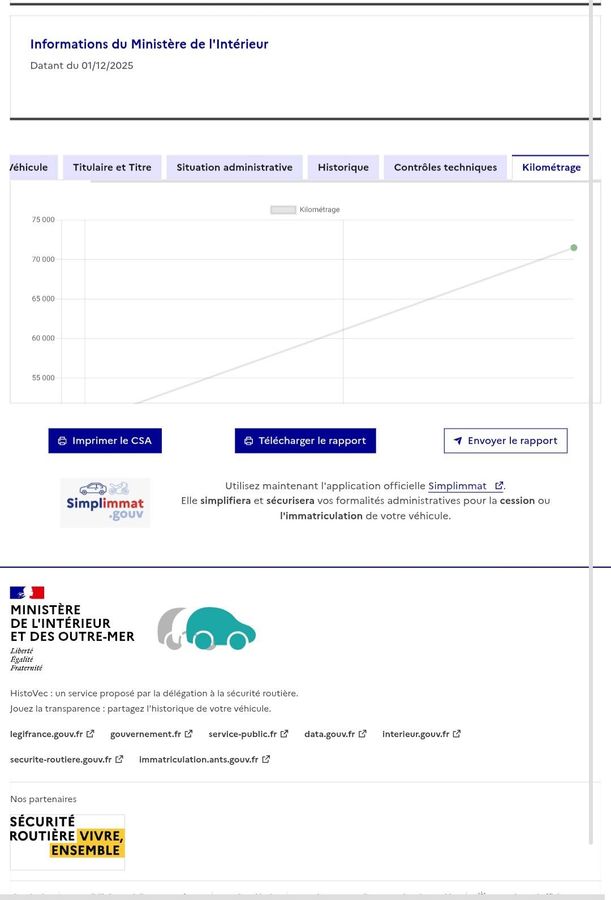This screenshot has height=900, width=611.
Task: Click the printer icon on Télécharger le rapport
Action: pos(248,441)
